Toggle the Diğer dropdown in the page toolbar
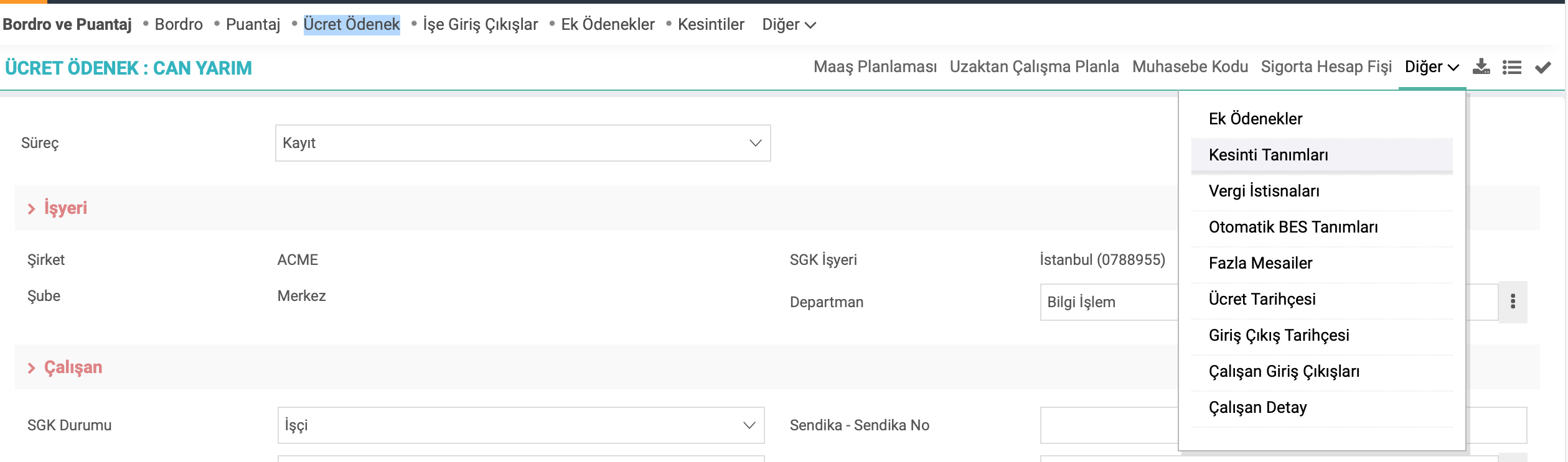 1432,67
